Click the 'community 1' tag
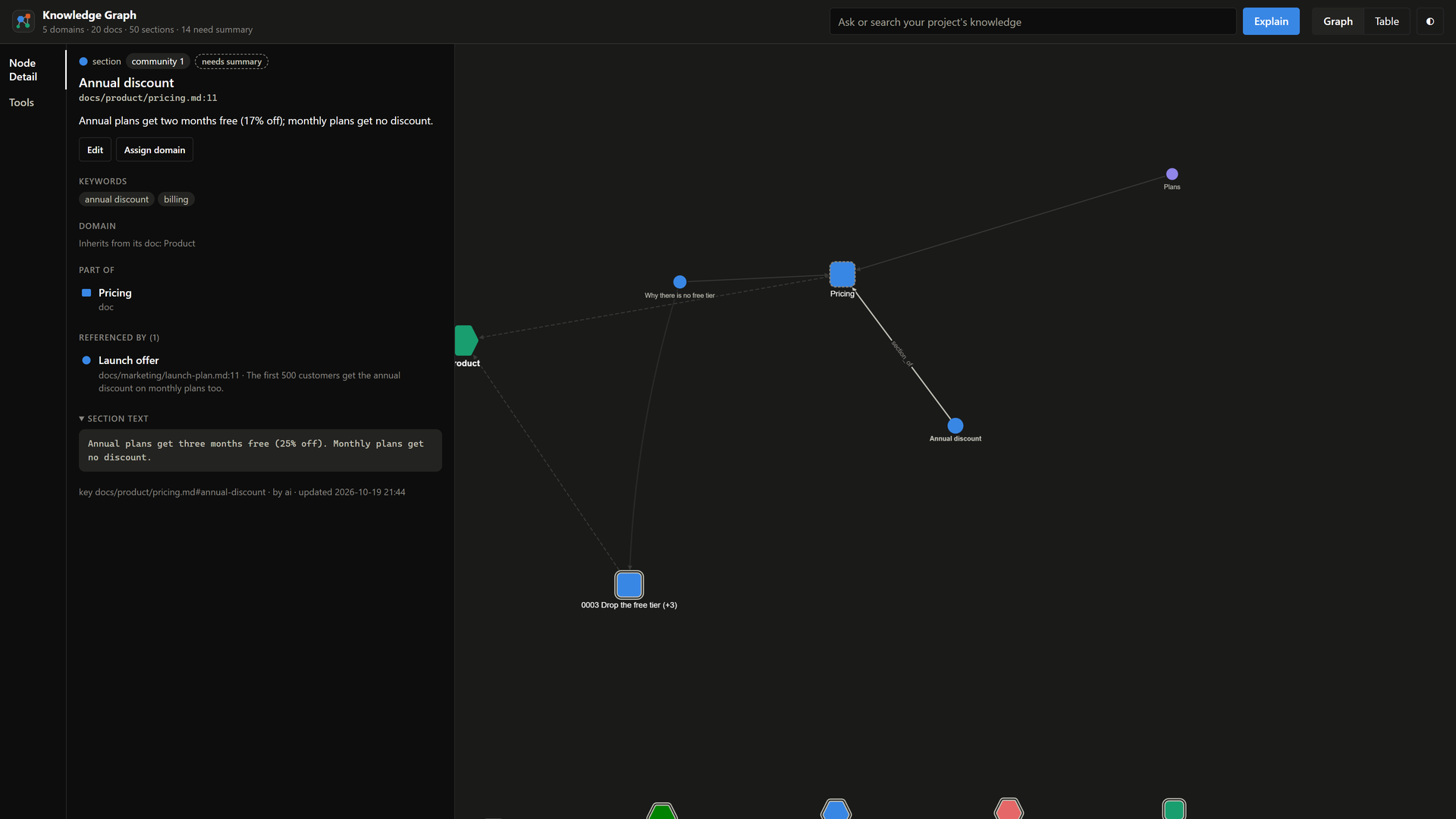1456x819 pixels. click(158, 61)
